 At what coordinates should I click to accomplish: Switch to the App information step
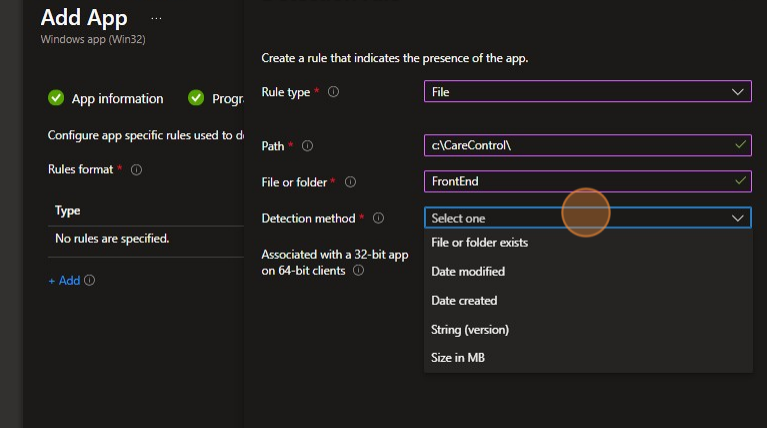point(117,99)
